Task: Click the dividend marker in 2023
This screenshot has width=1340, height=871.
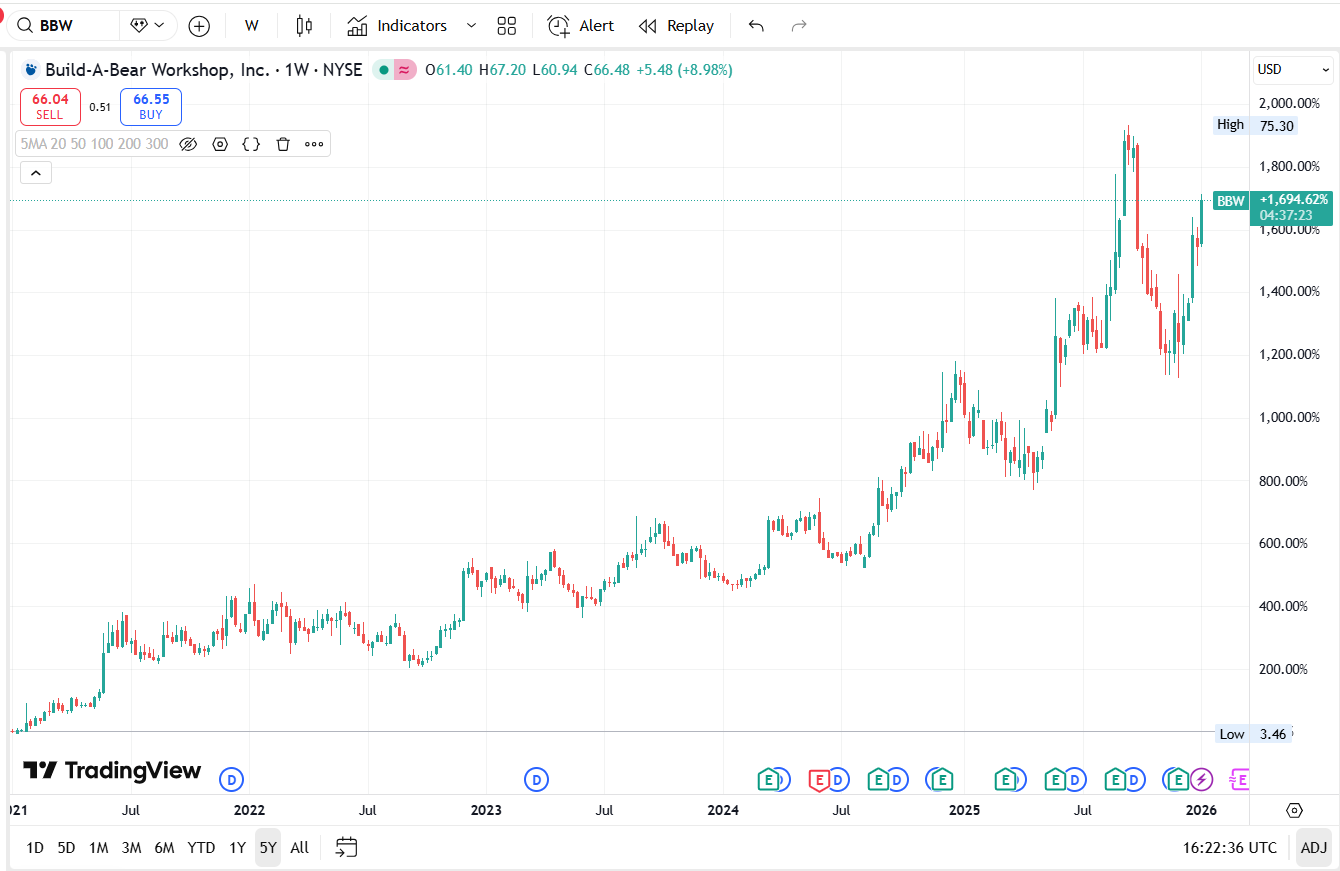Action: tap(537, 779)
